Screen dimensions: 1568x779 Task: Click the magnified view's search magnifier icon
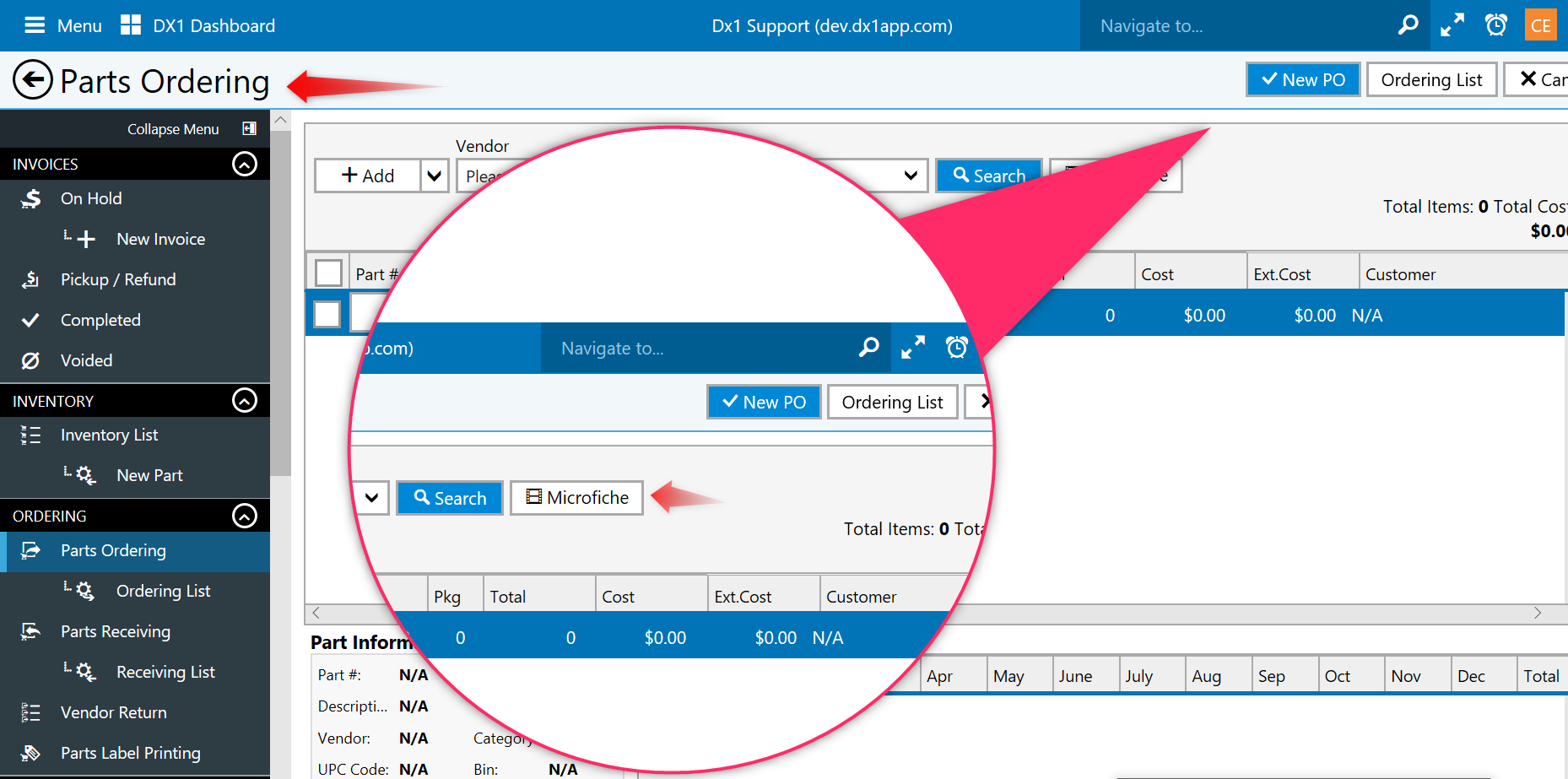(868, 348)
